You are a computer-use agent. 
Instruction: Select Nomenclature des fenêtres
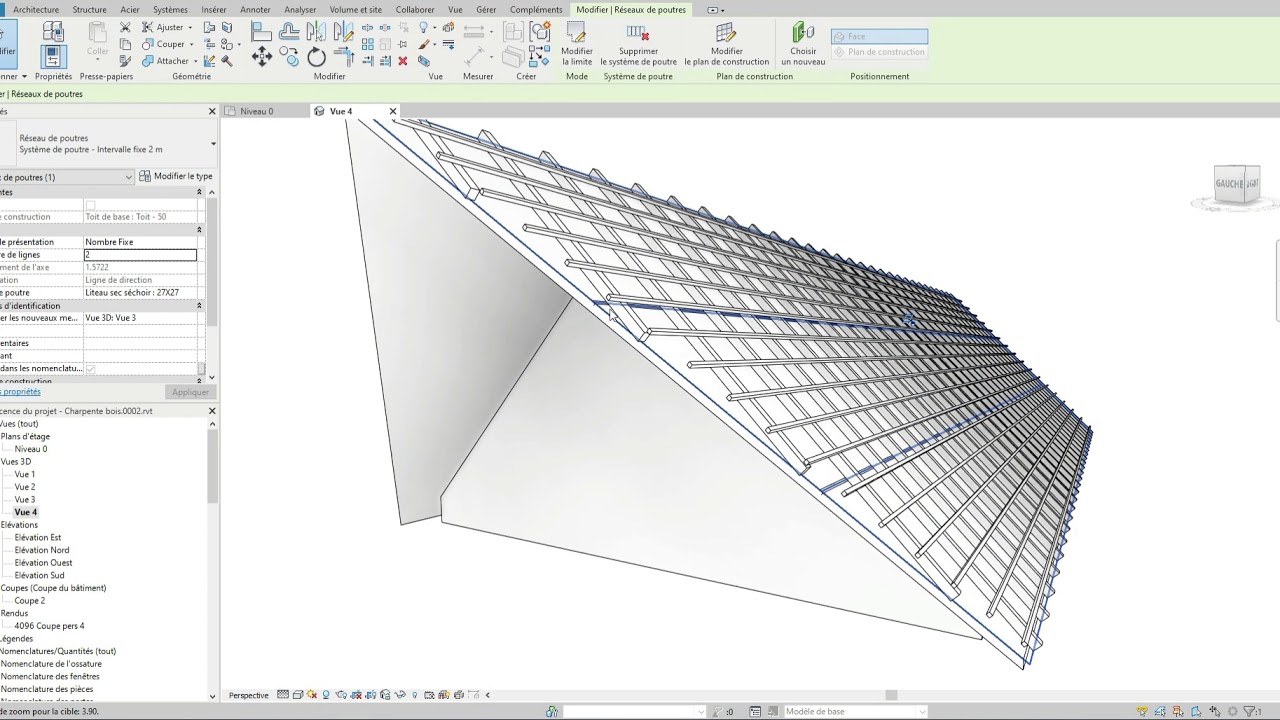click(x=50, y=676)
